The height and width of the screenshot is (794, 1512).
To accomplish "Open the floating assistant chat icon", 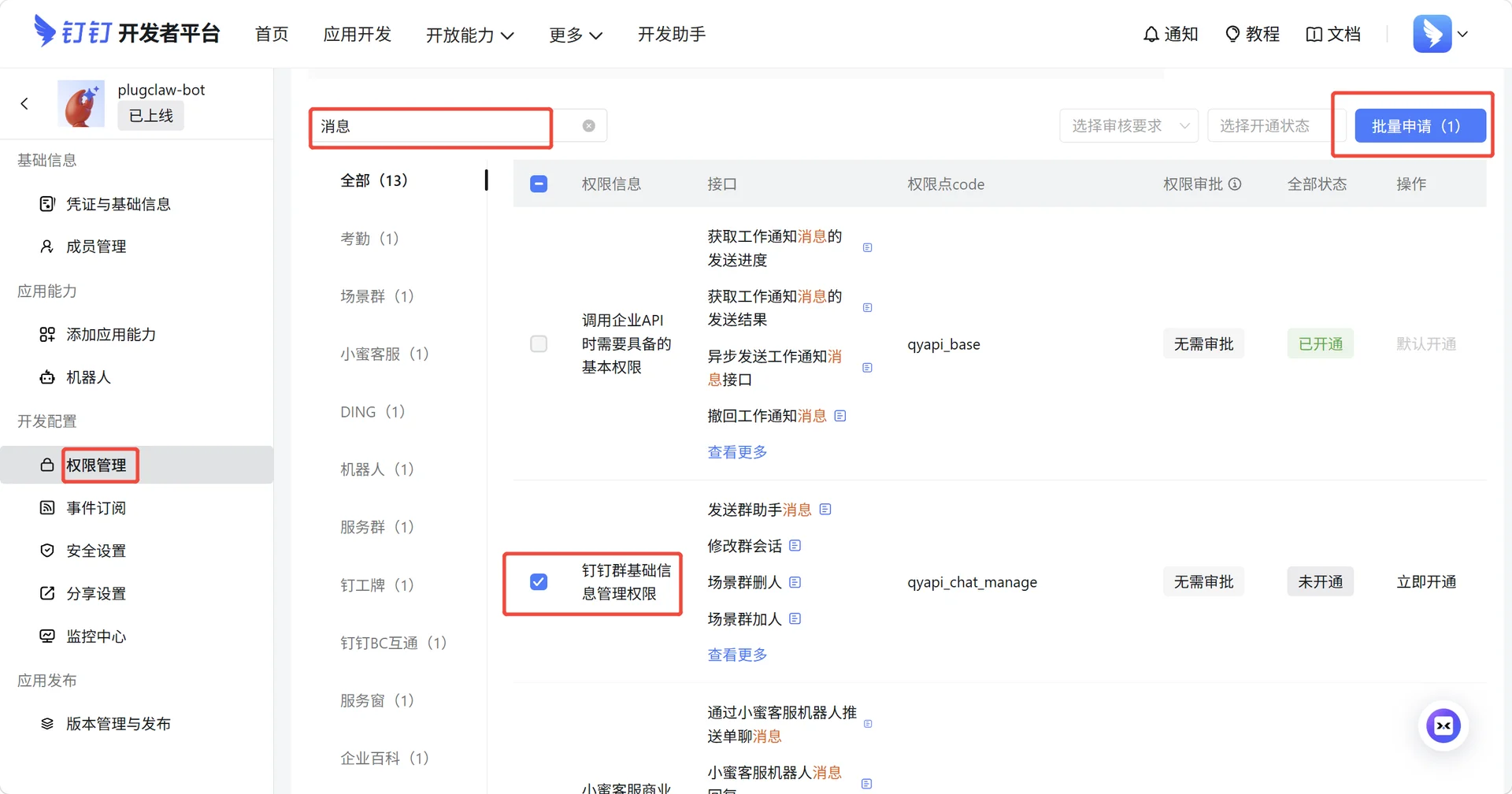I will (x=1443, y=725).
